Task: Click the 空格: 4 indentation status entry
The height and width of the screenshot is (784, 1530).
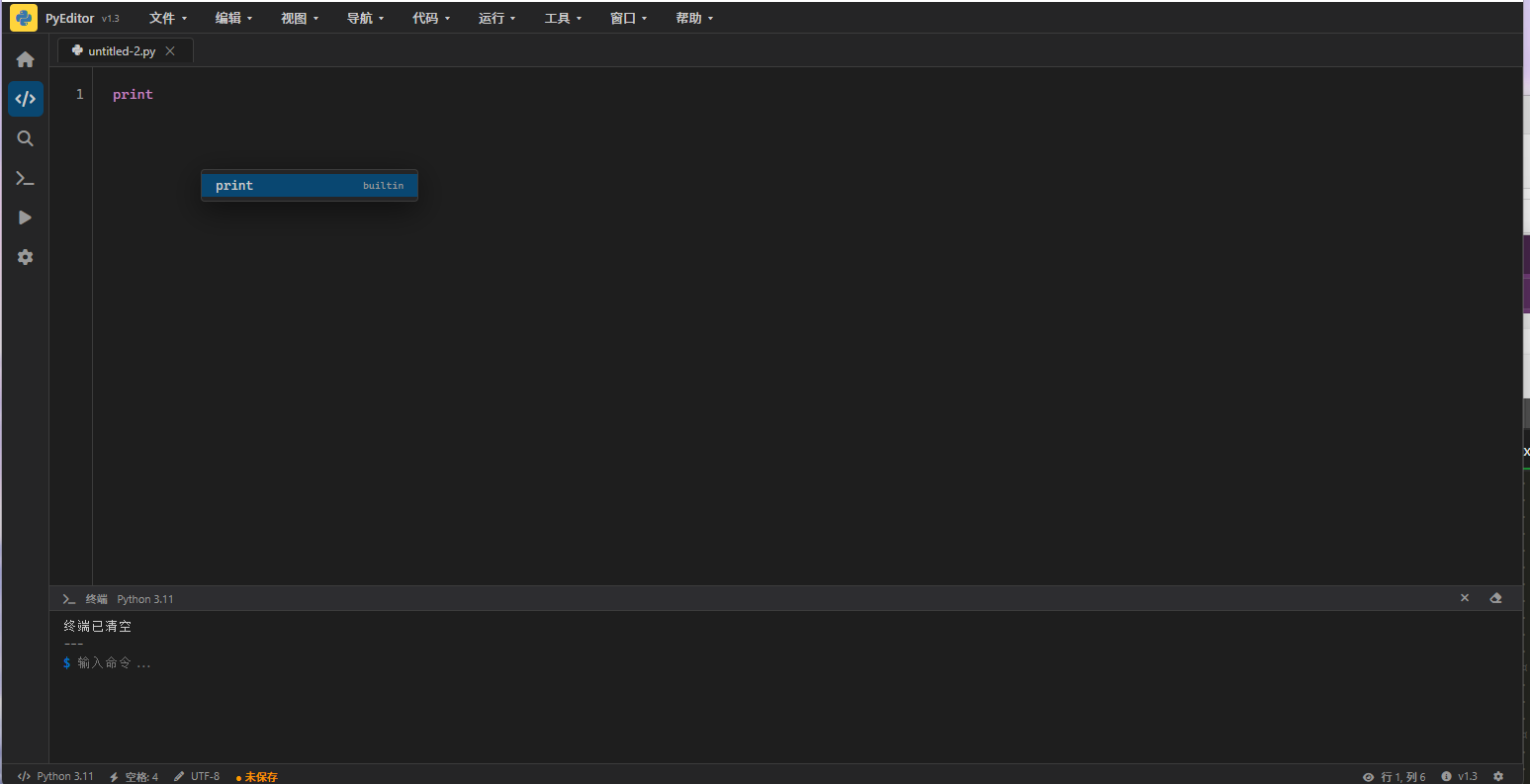Action: coord(134,777)
